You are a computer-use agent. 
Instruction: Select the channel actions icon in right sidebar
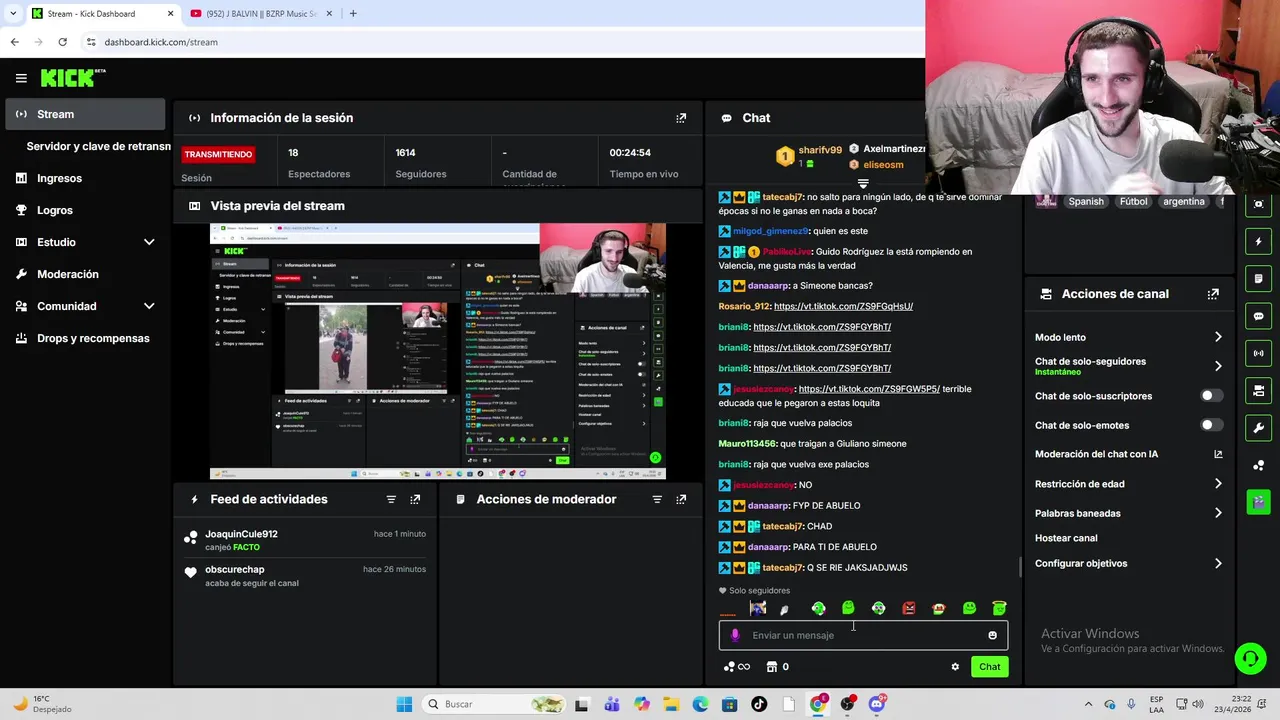(x=1258, y=390)
